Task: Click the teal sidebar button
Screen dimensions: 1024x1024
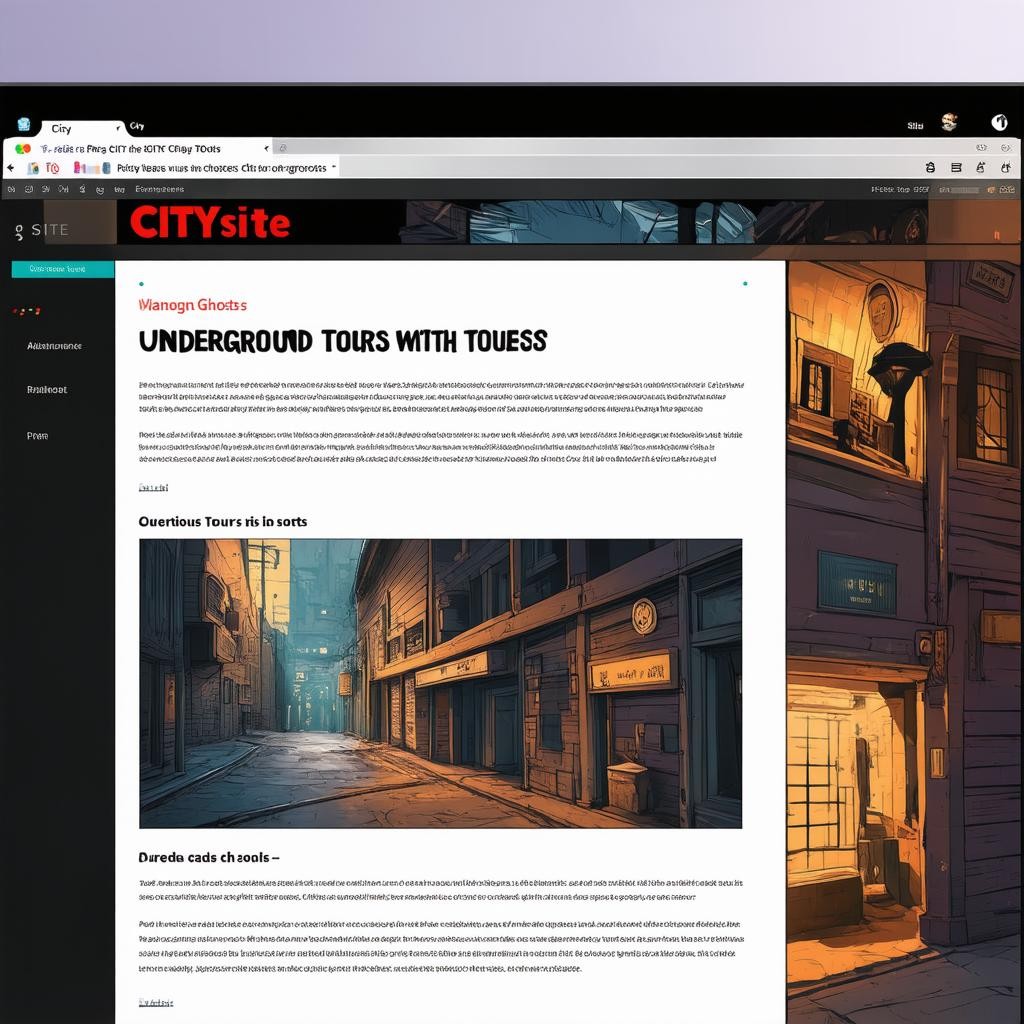Action: [62, 269]
